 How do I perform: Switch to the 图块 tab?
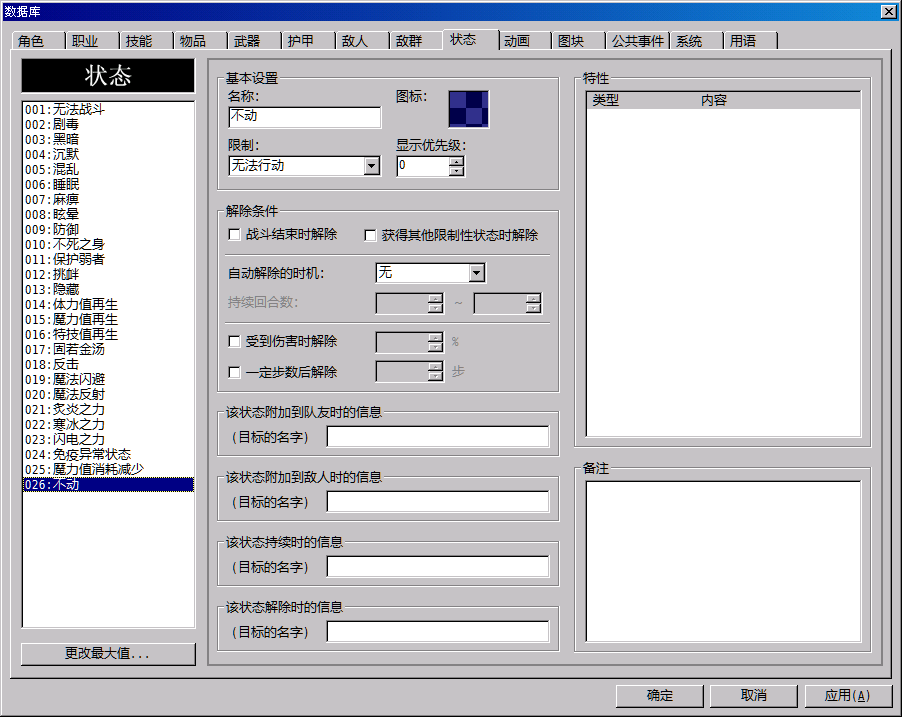pyautogui.click(x=579, y=41)
